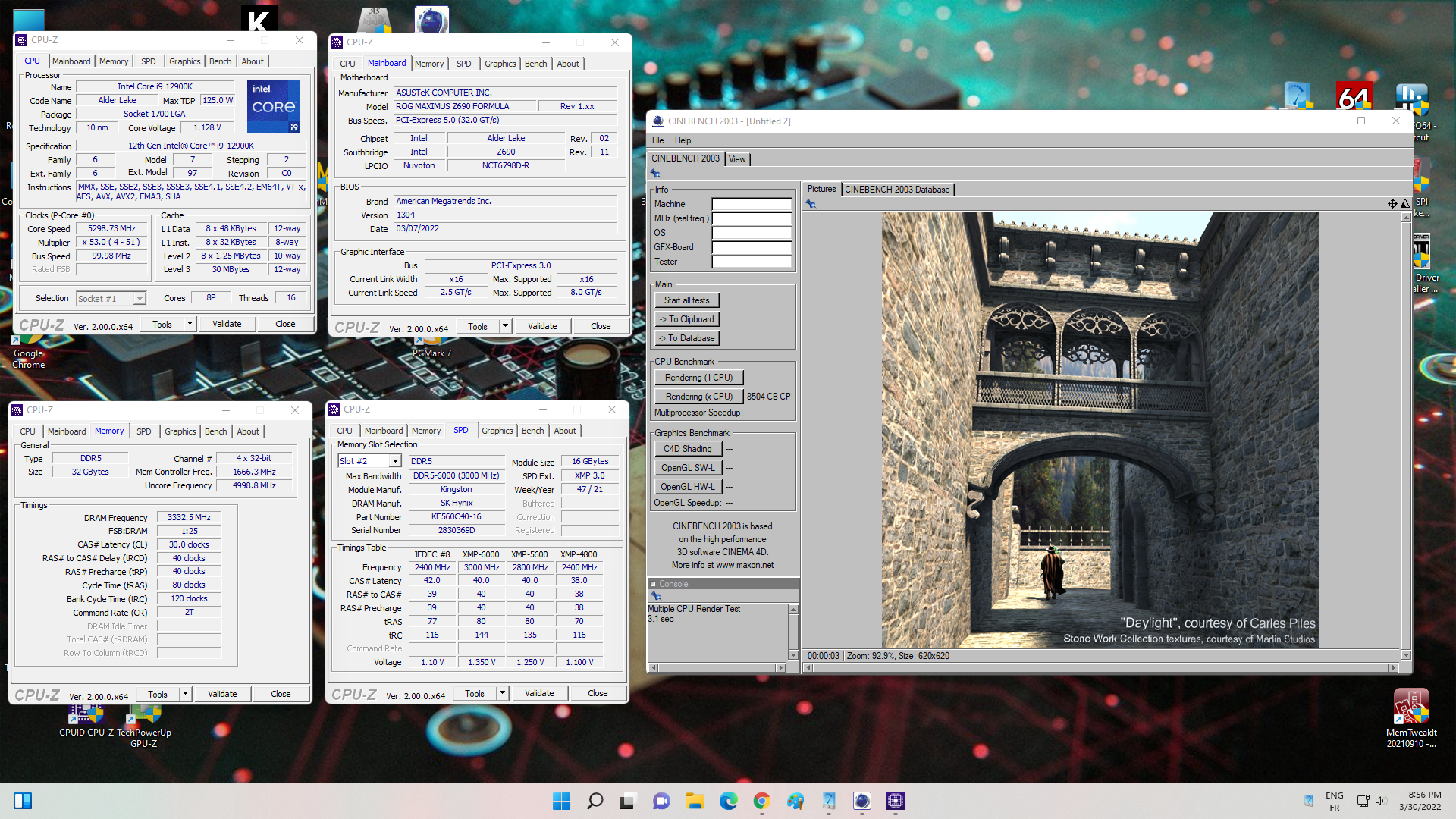This screenshot has height=819, width=1456.
Task: Switch to the Bench tab in the CPU-Z CPU window
Action: (x=221, y=61)
